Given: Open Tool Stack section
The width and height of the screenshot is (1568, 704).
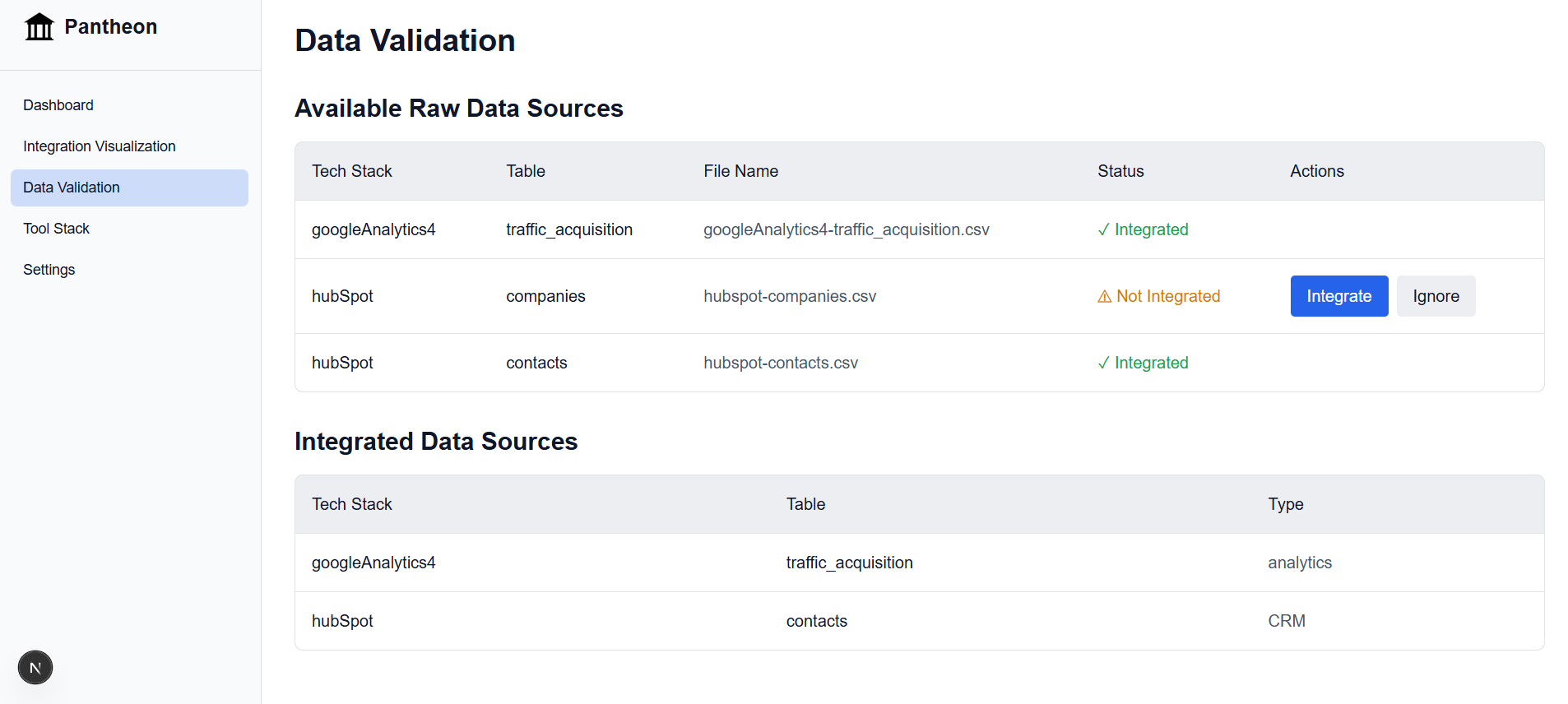Looking at the screenshot, I should 56,229.
